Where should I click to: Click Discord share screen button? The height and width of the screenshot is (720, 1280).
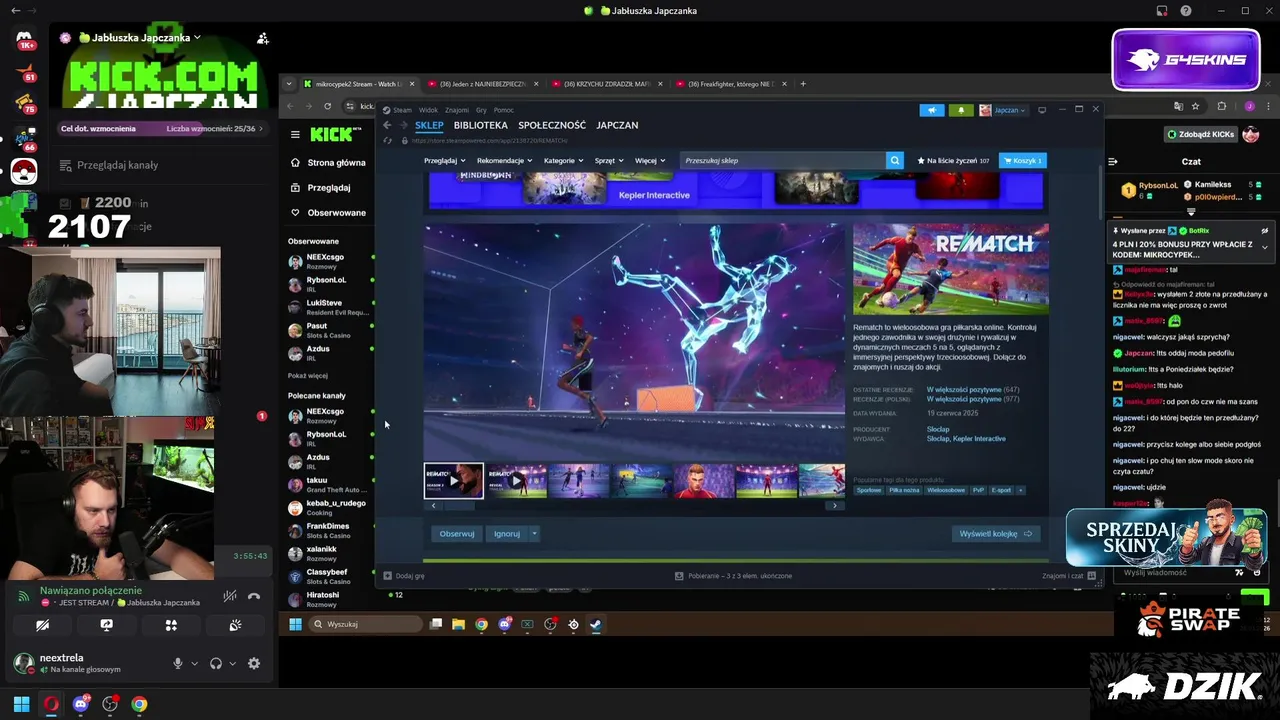pos(107,625)
